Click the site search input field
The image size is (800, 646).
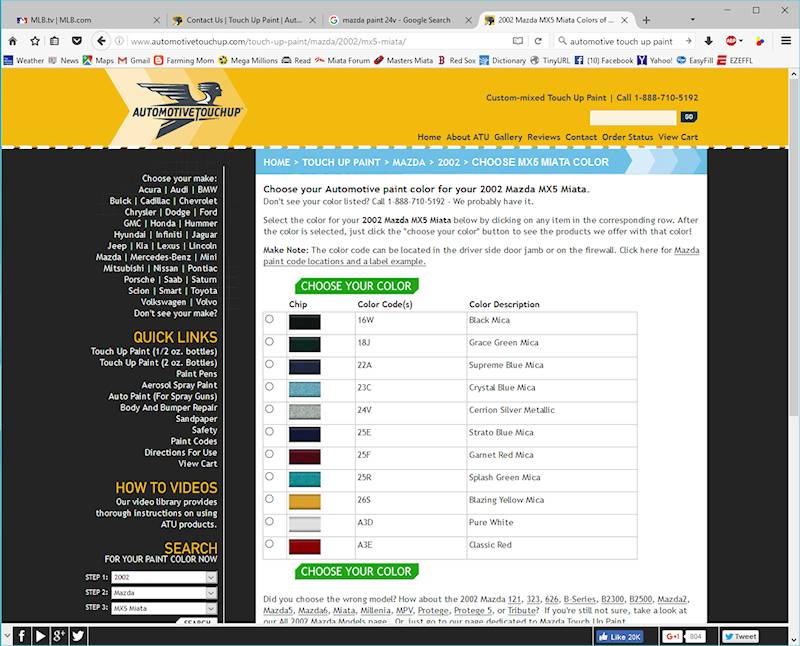point(633,117)
